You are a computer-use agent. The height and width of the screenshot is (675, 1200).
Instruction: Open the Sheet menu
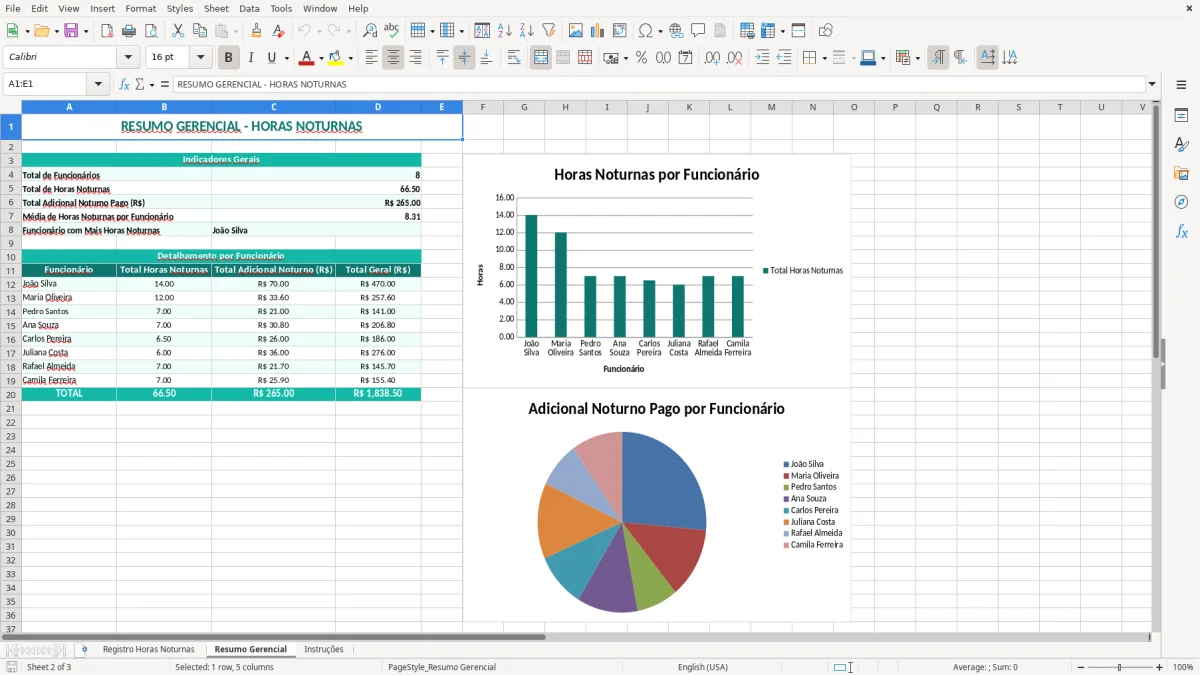click(216, 8)
